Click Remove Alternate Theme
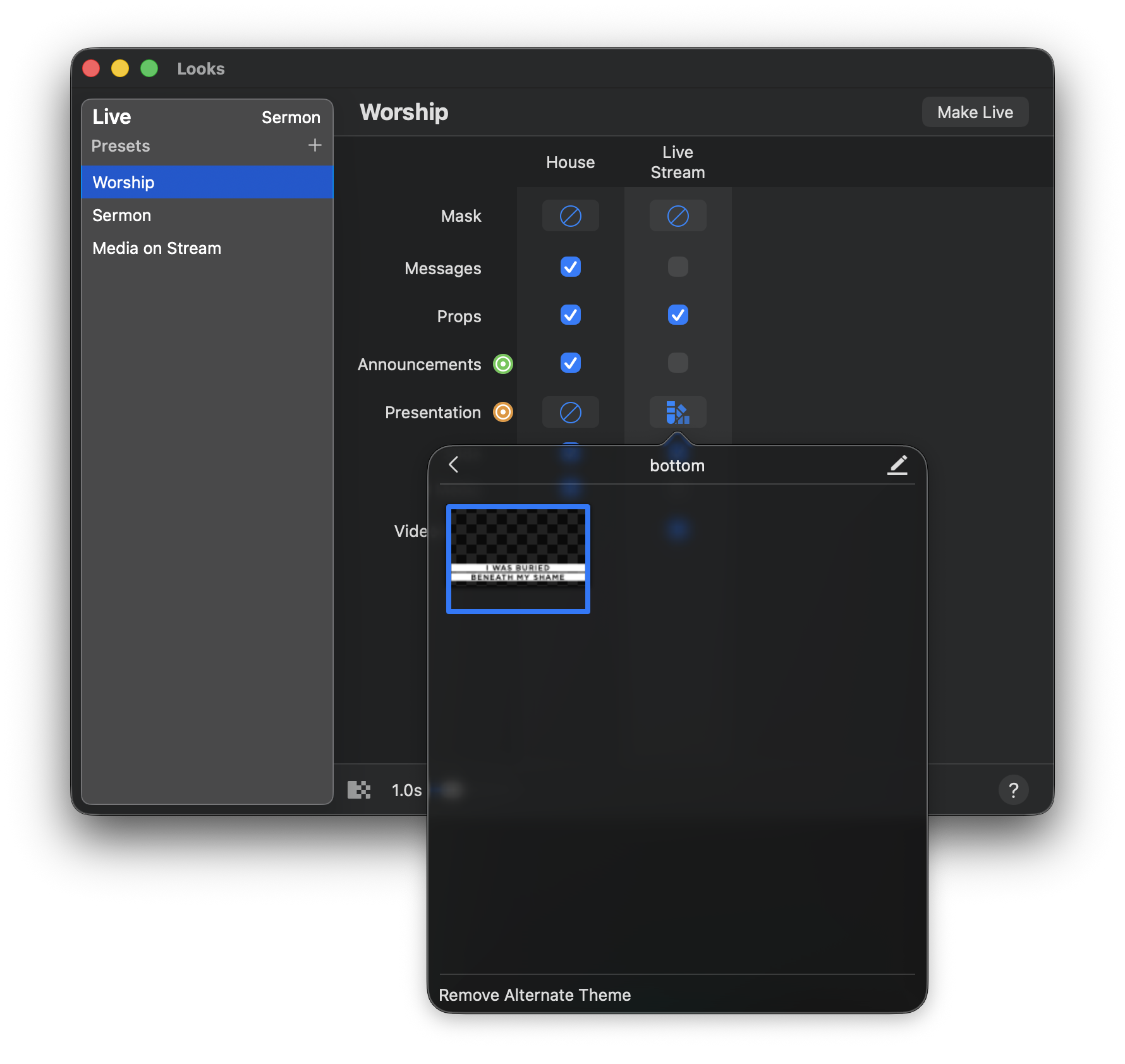The image size is (1125, 1064). [535, 994]
